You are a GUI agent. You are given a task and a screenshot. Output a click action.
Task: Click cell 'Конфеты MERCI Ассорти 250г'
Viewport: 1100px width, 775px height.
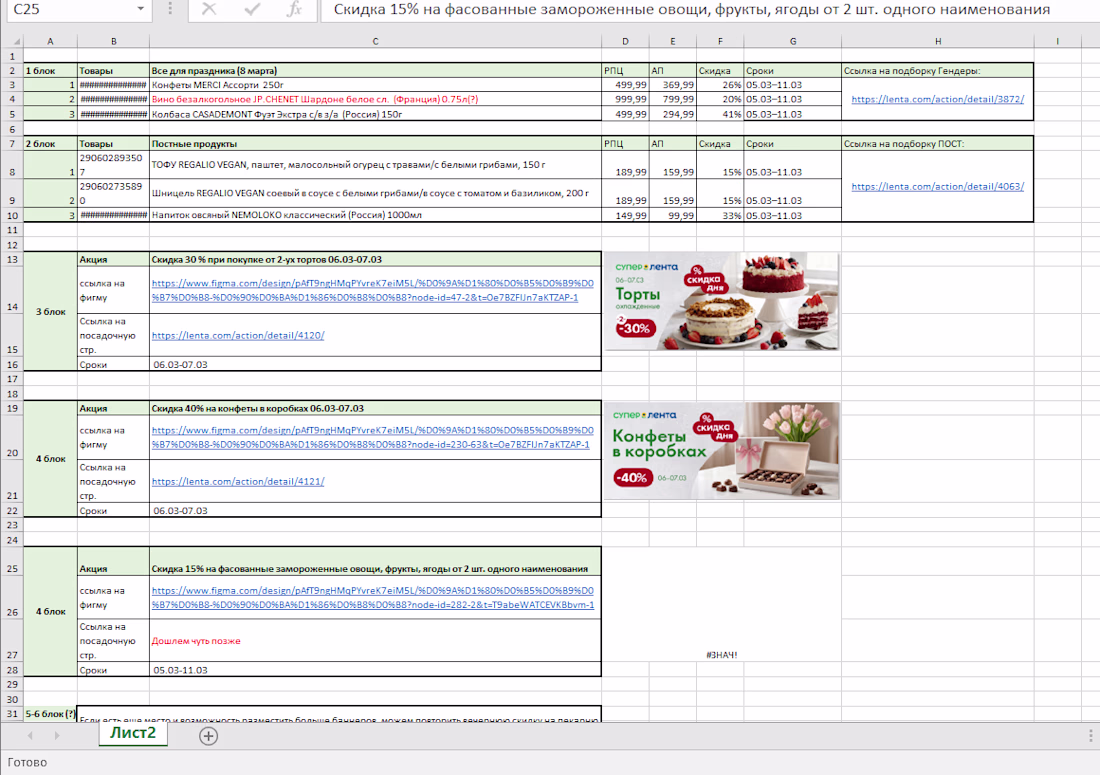(375, 85)
